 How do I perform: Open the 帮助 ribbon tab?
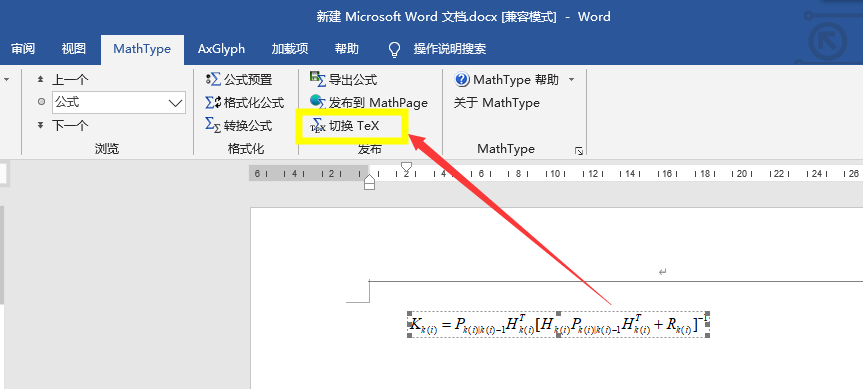(347, 49)
